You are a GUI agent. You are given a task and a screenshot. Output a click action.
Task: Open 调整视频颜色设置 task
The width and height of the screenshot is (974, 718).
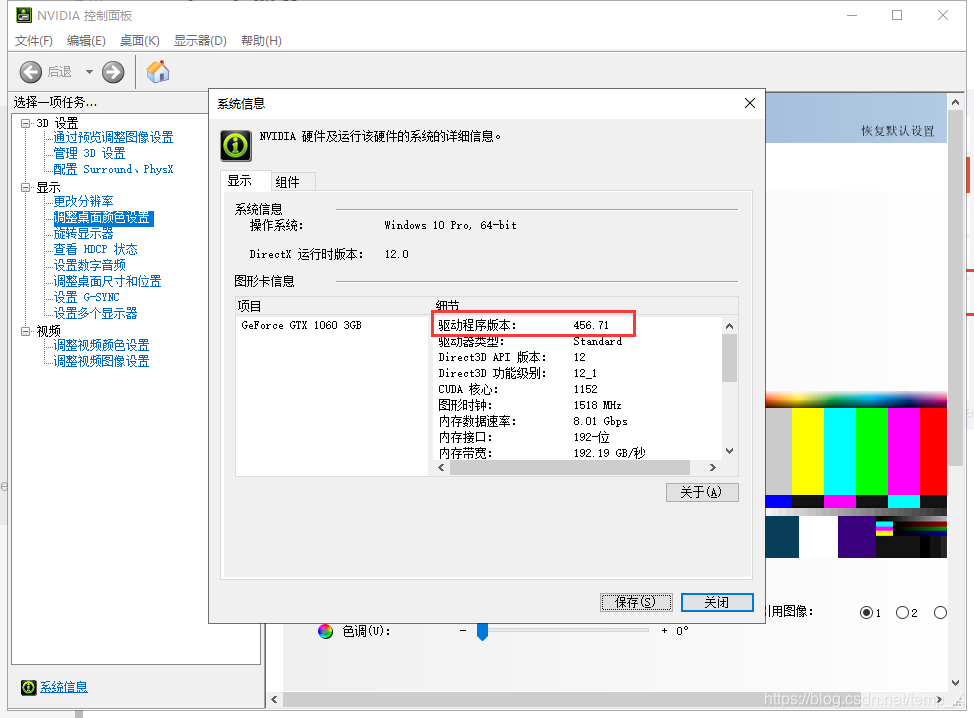click(101, 345)
